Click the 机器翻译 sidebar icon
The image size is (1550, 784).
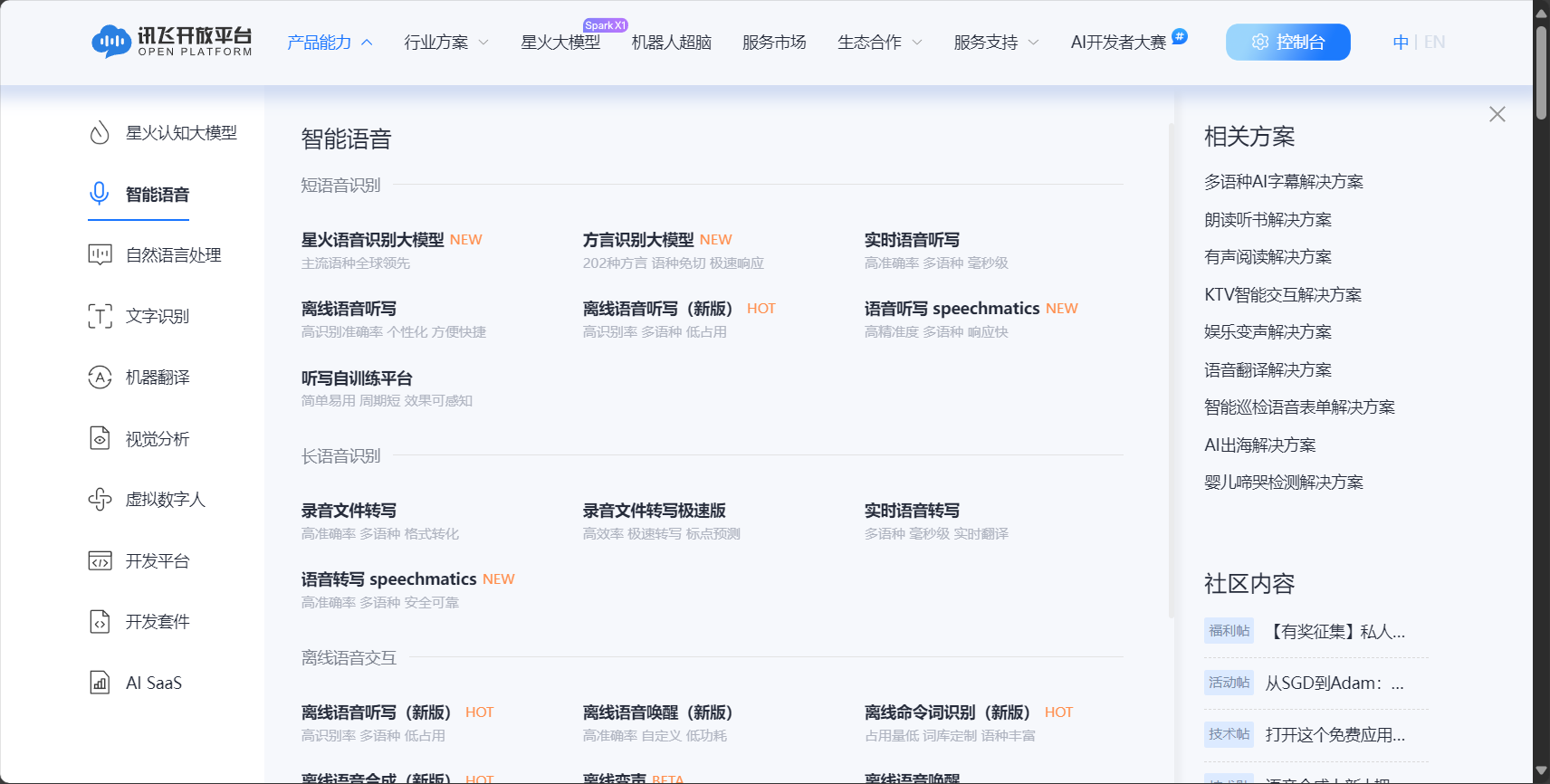(100, 378)
